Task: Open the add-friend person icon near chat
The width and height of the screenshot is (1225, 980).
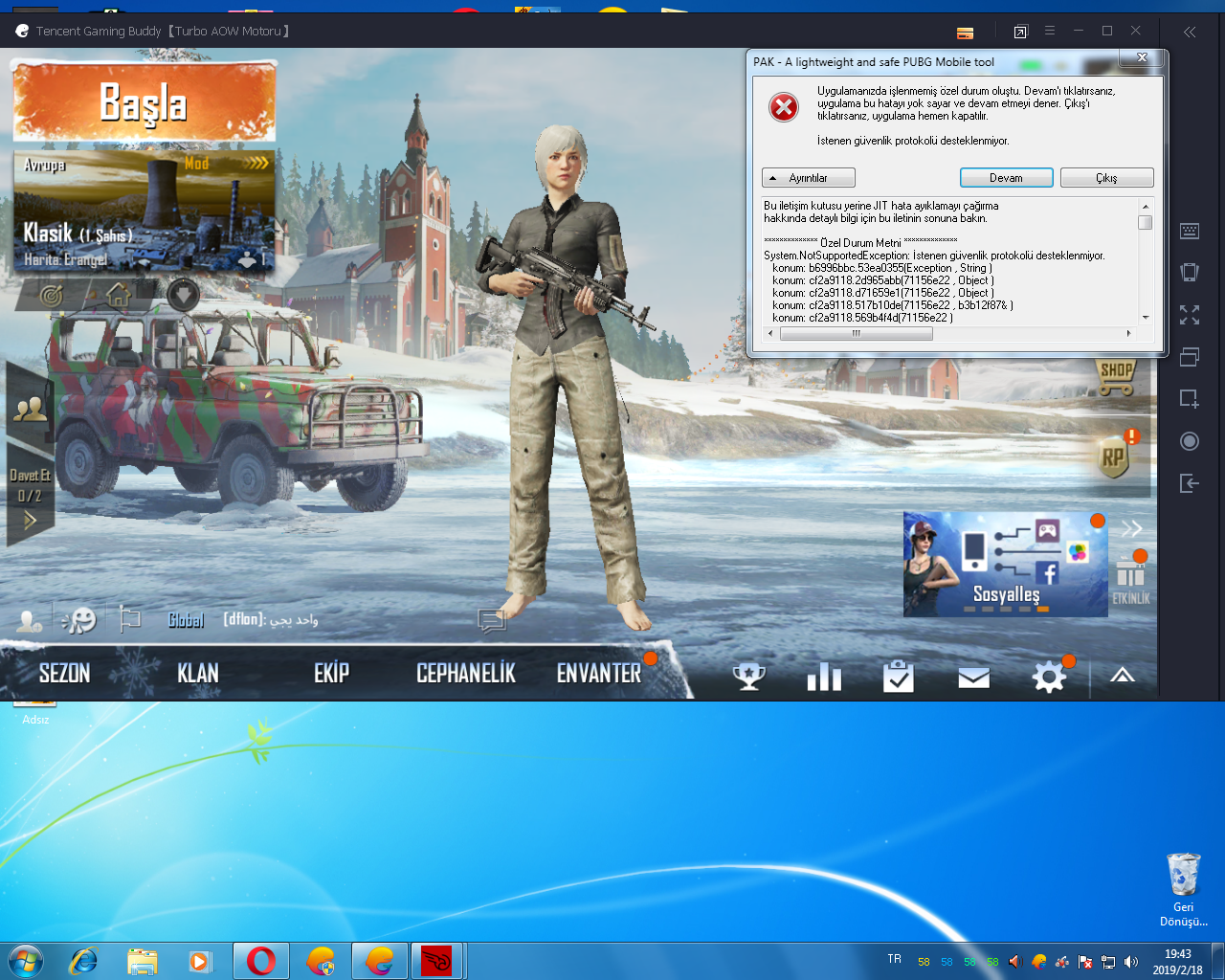Action: (30, 621)
